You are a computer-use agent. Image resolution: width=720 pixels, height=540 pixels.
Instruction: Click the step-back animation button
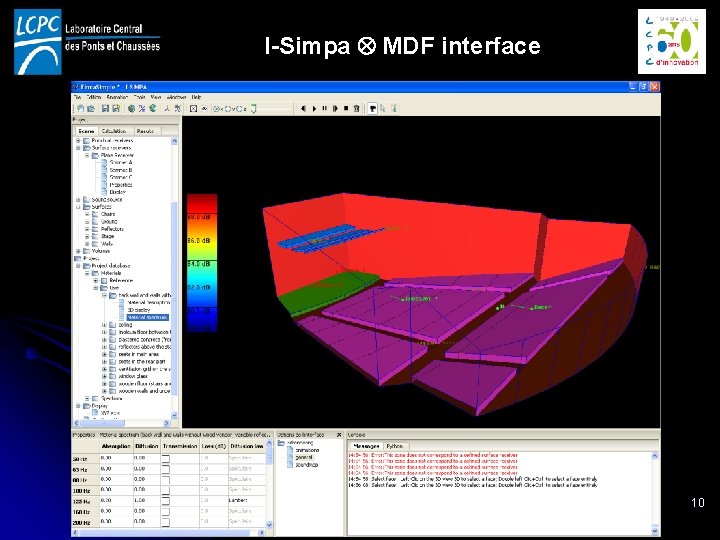click(x=303, y=108)
